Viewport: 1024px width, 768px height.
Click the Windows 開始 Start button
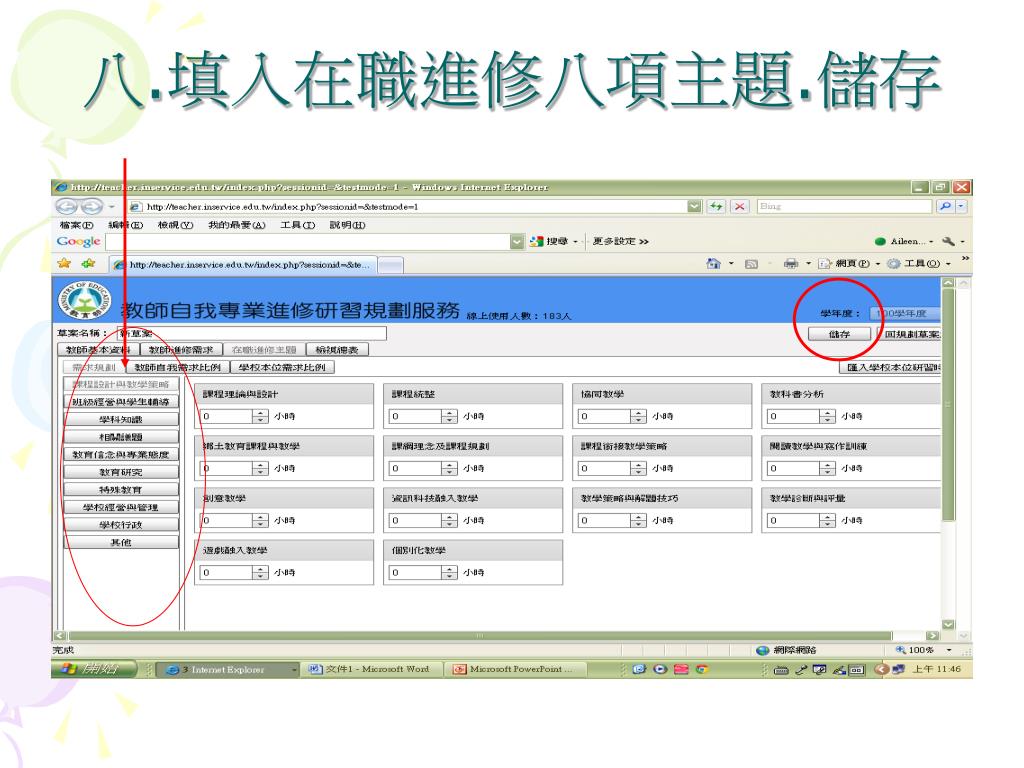point(95,669)
